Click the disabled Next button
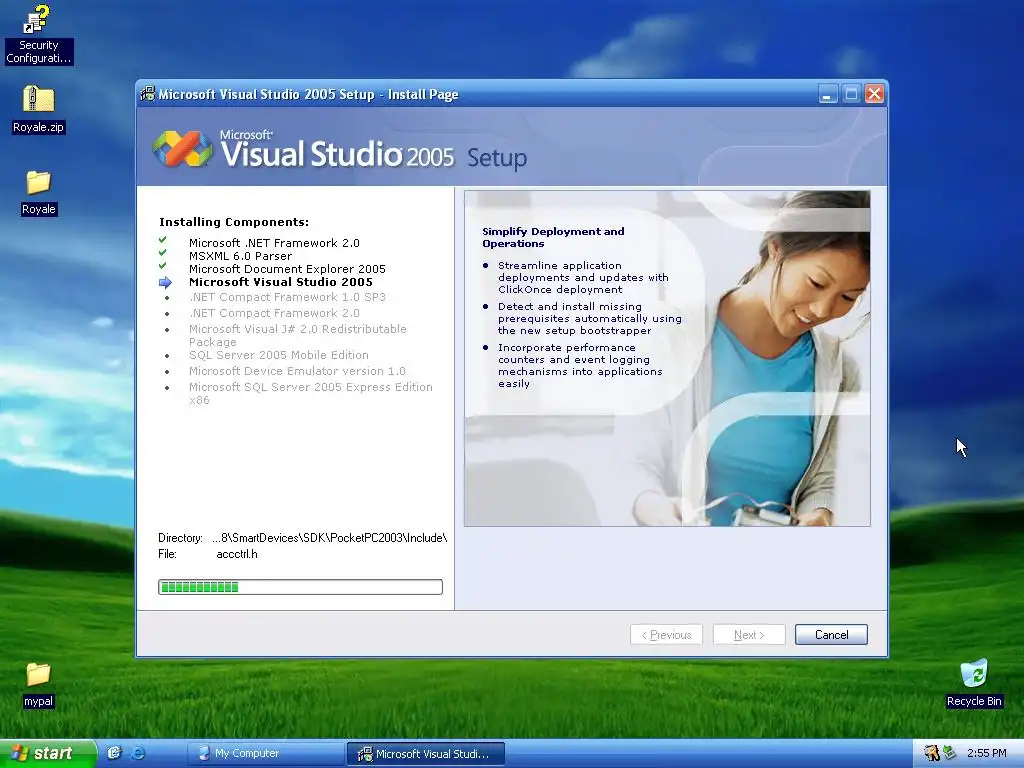 pos(748,635)
